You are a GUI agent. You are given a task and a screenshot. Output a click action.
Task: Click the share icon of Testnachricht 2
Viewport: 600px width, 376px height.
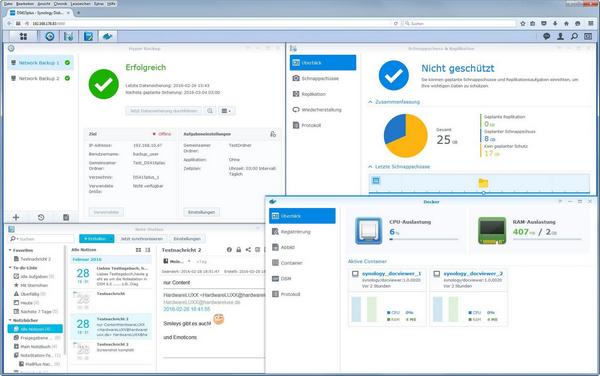click(x=248, y=250)
